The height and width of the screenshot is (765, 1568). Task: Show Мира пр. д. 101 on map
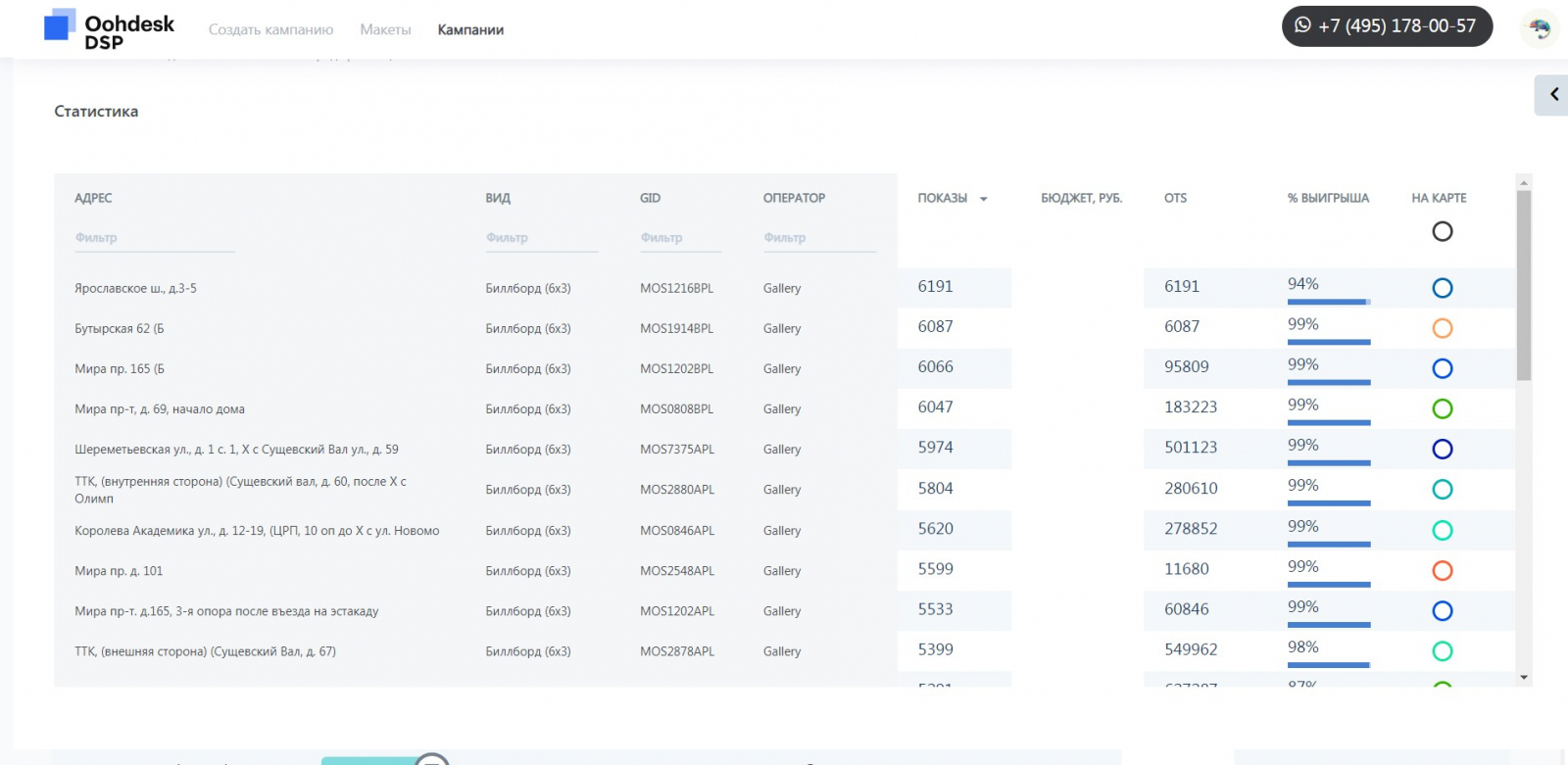1442,570
